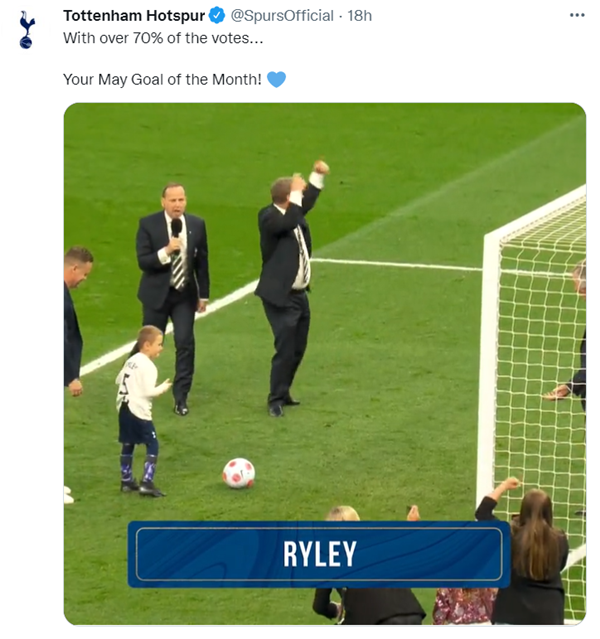Viewport: 600px width, 639px height.
Task: Click the man holding the microphone
Action: 173,298
